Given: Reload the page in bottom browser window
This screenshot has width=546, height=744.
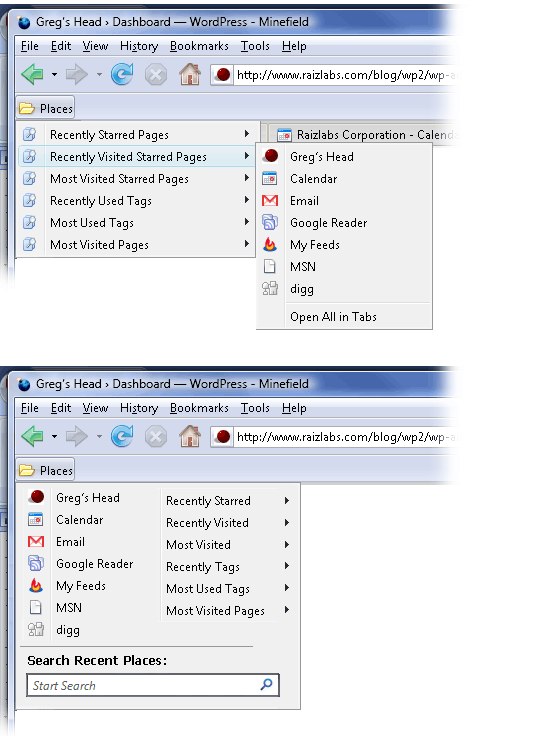Looking at the screenshot, I should (x=122, y=437).
